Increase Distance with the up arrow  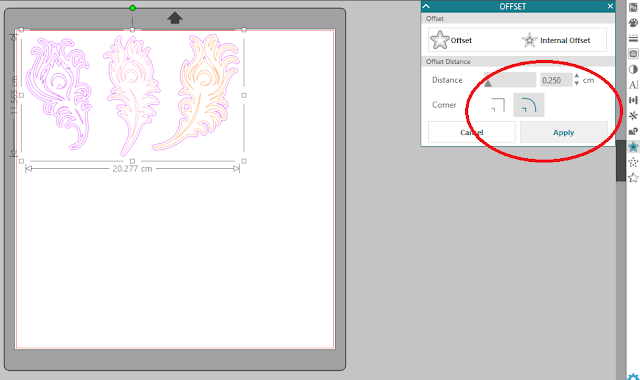pos(576,76)
